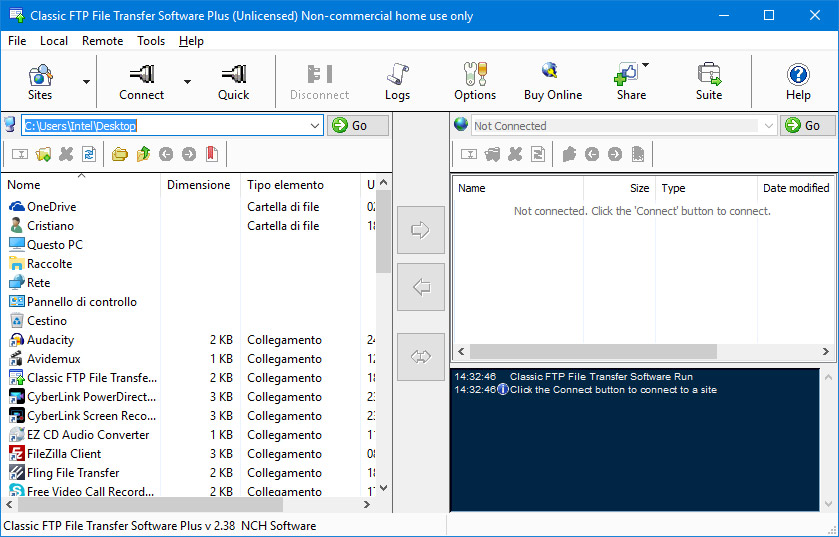Image resolution: width=839 pixels, height=537 pixels.
Task: Click the Help toolbar icon
Action: point(797,80)
